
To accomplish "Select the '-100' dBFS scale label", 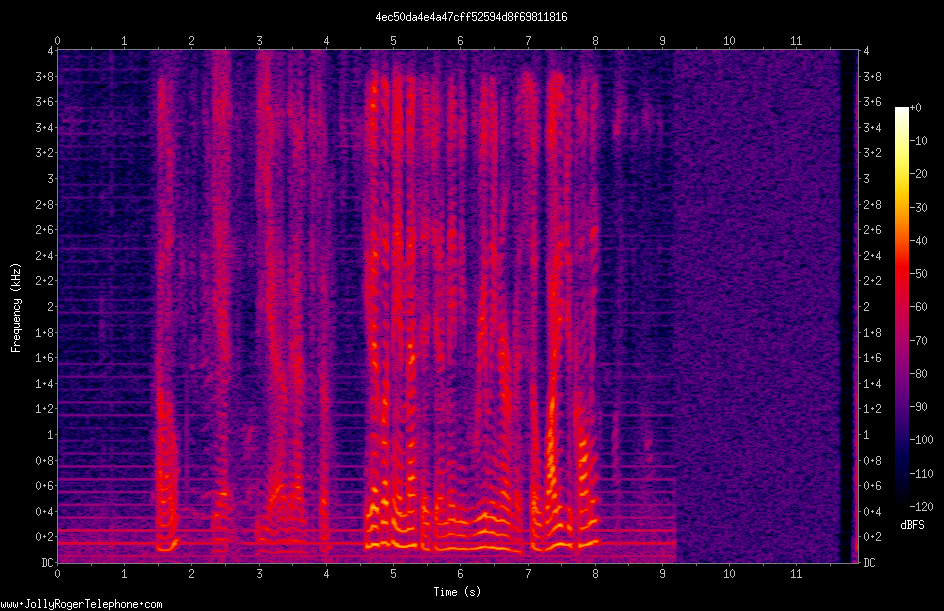I will [922, 440].
